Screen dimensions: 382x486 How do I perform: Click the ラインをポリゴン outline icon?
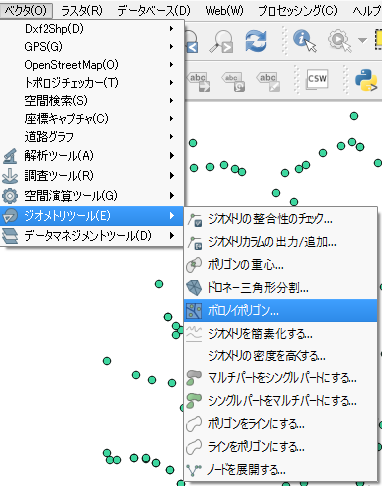(194, 447)
